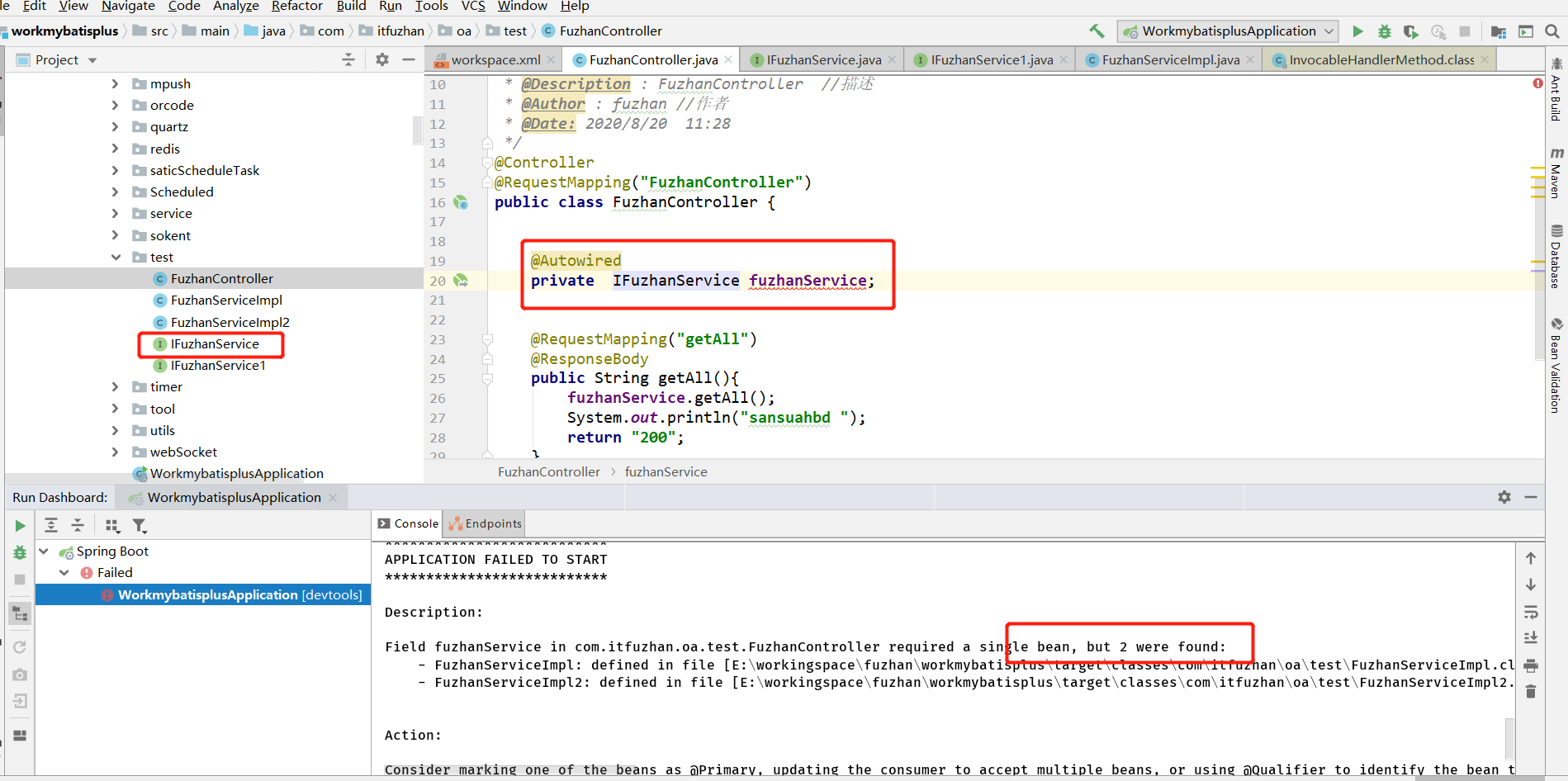Click fuzhanService in editor breadcrumb

666,471
